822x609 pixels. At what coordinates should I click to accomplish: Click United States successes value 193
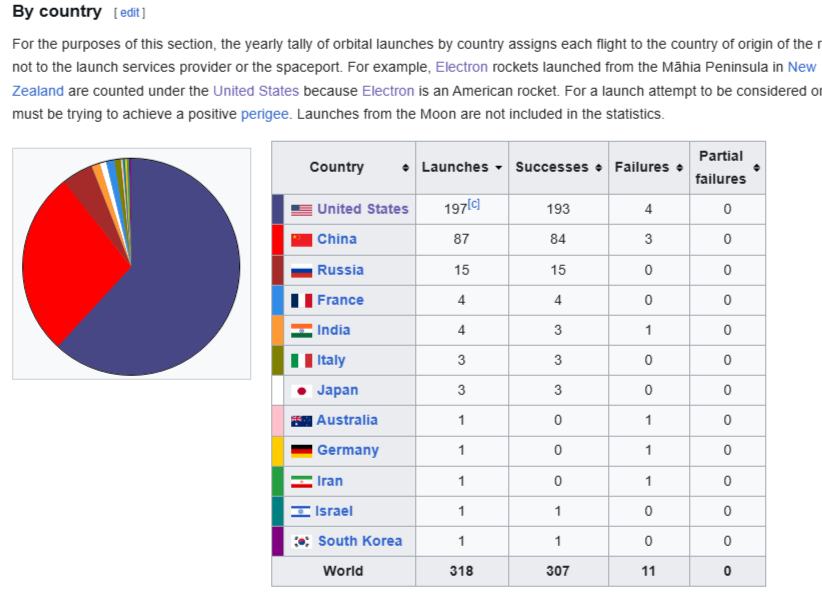click(558, 209)
